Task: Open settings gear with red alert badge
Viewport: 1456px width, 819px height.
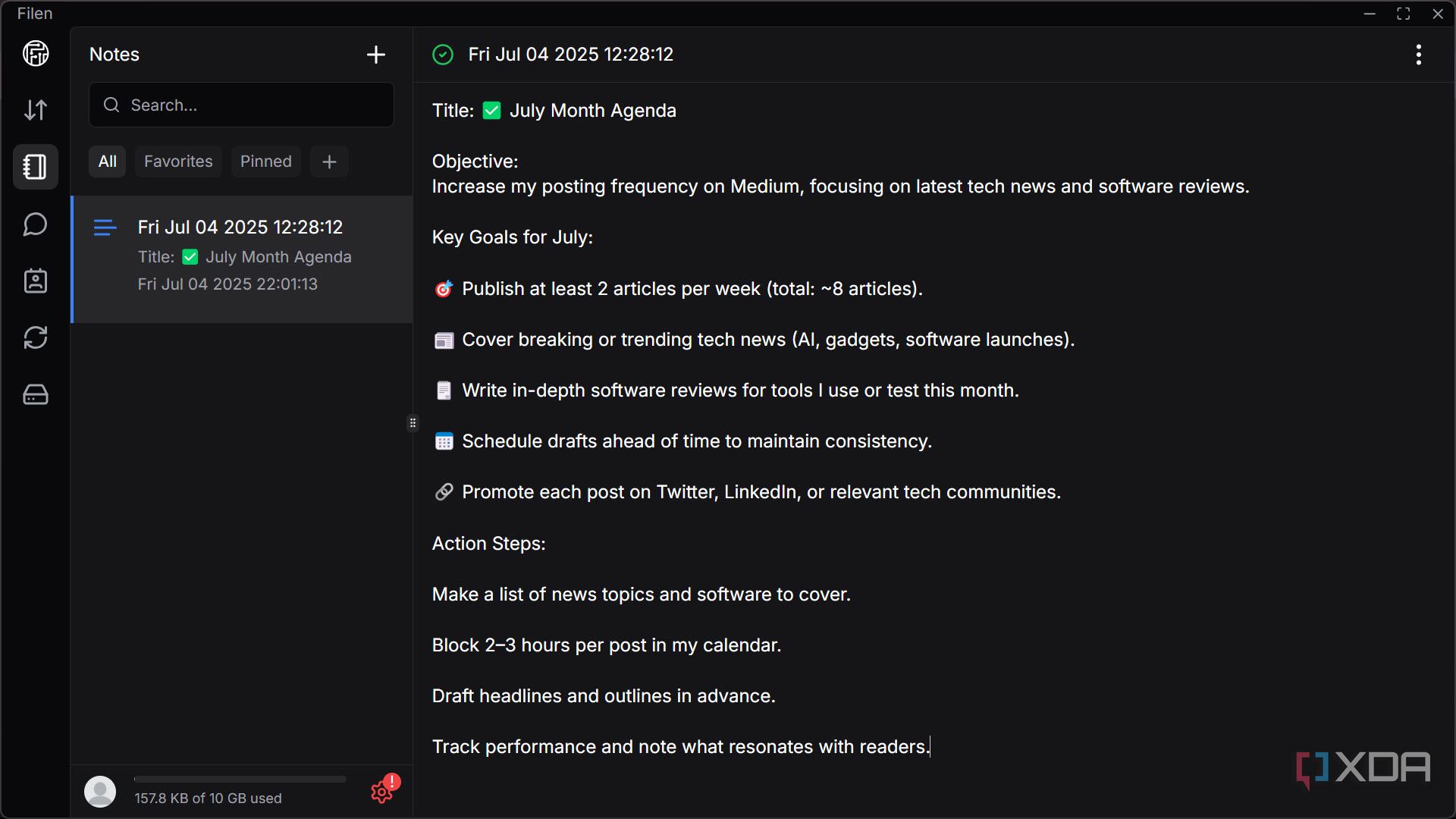Action: pyautogui.click(x=383, y=791)
